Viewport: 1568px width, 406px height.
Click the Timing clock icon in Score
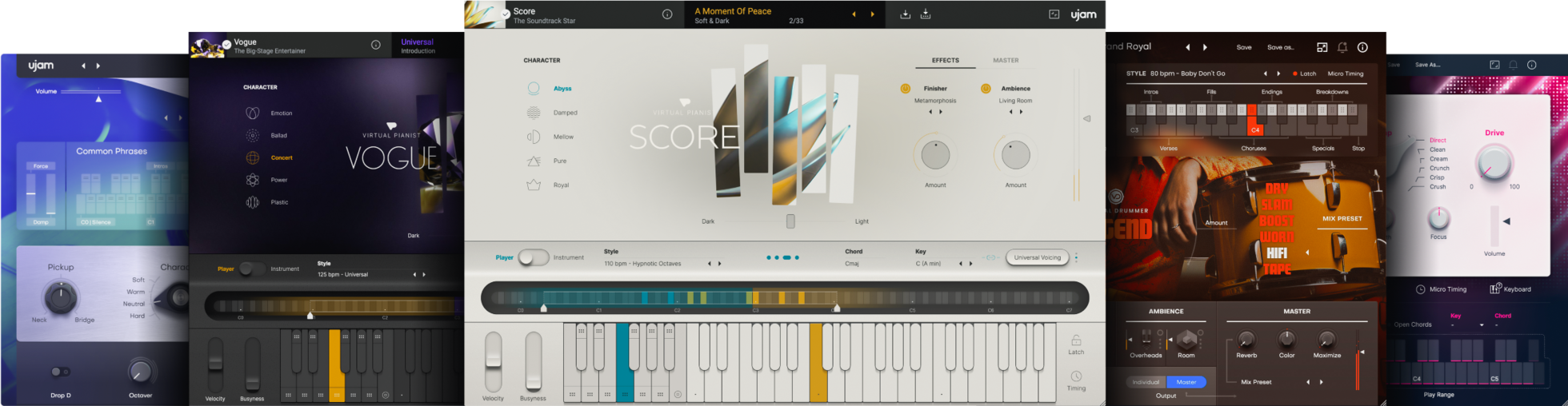click(x=1076, y=376)
